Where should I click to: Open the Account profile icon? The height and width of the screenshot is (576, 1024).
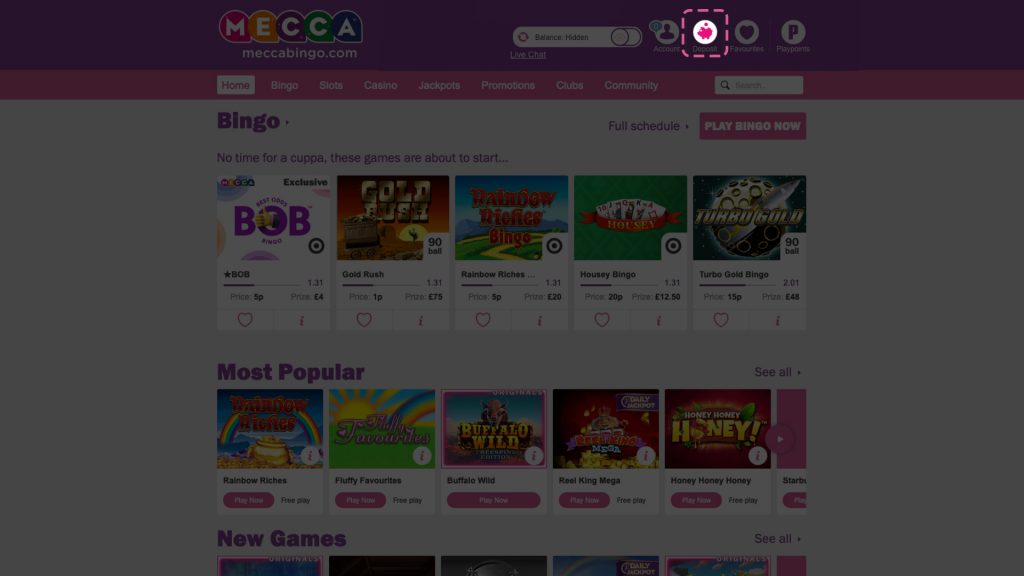pyautogui.click(x=666, y=32)
